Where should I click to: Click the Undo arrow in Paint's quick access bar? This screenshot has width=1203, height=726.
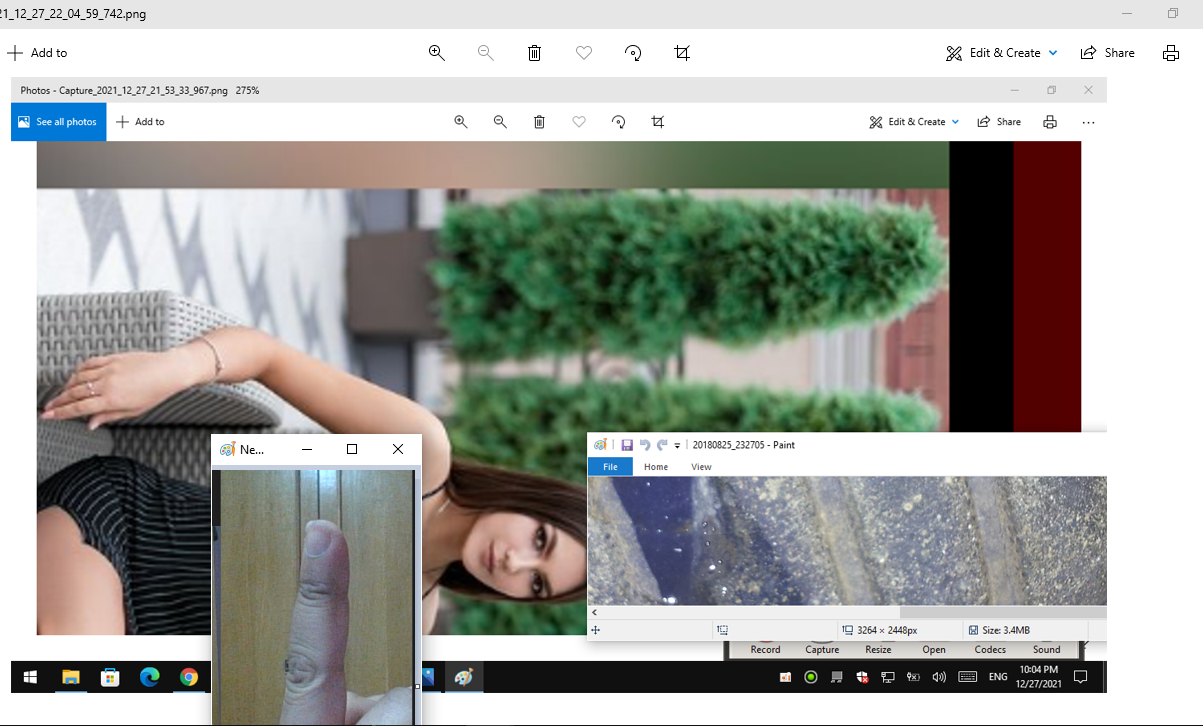coord(645,445)
